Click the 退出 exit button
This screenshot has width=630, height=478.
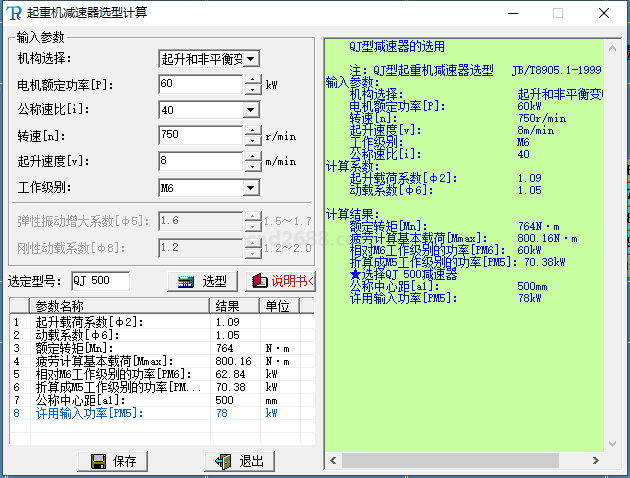point(238,461)
